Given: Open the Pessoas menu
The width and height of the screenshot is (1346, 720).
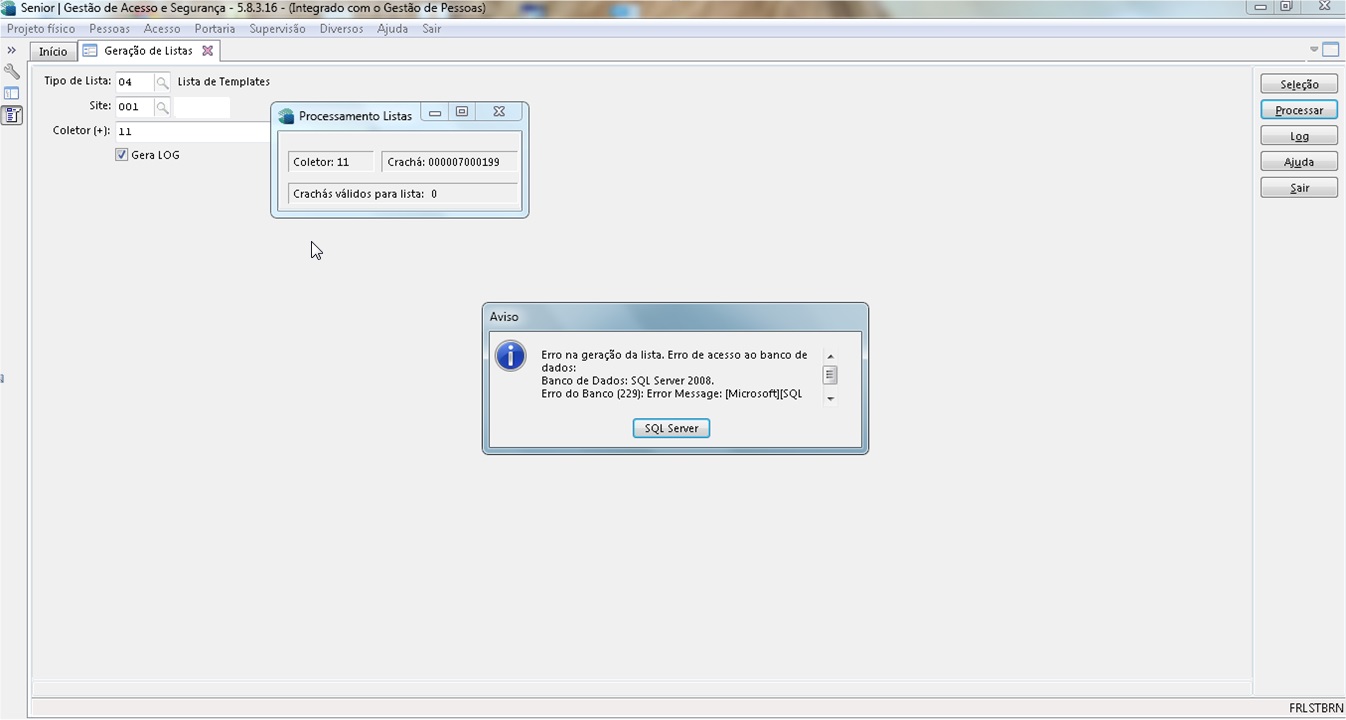Looking at the screenshot, I should pyautogui.click(x=109, y=29).
